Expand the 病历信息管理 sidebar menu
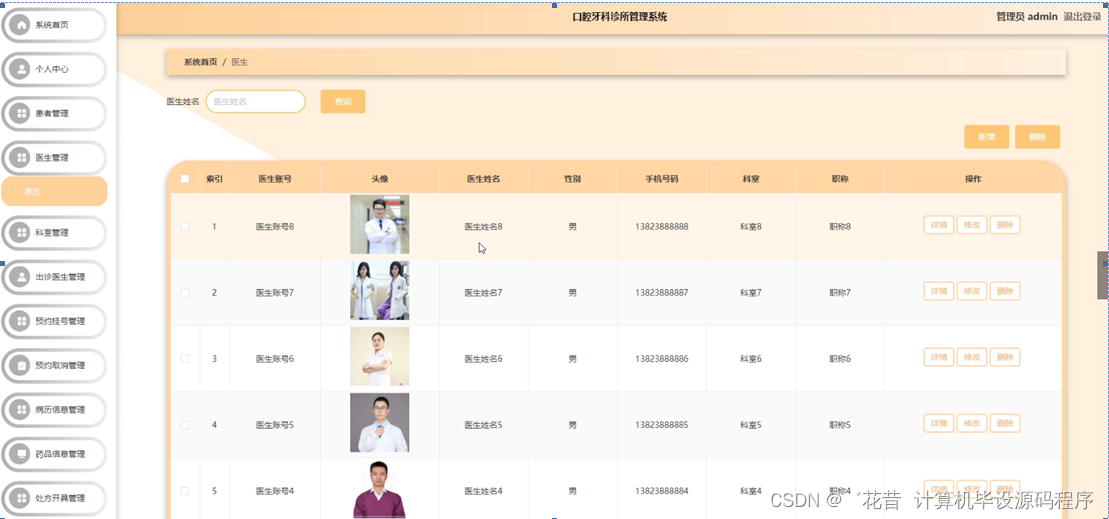1109x519 pixels. coord(54,409)
